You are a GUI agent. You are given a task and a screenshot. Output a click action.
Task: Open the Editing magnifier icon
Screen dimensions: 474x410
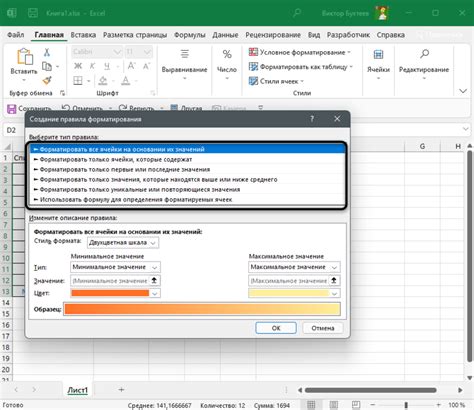coord(424,53)
